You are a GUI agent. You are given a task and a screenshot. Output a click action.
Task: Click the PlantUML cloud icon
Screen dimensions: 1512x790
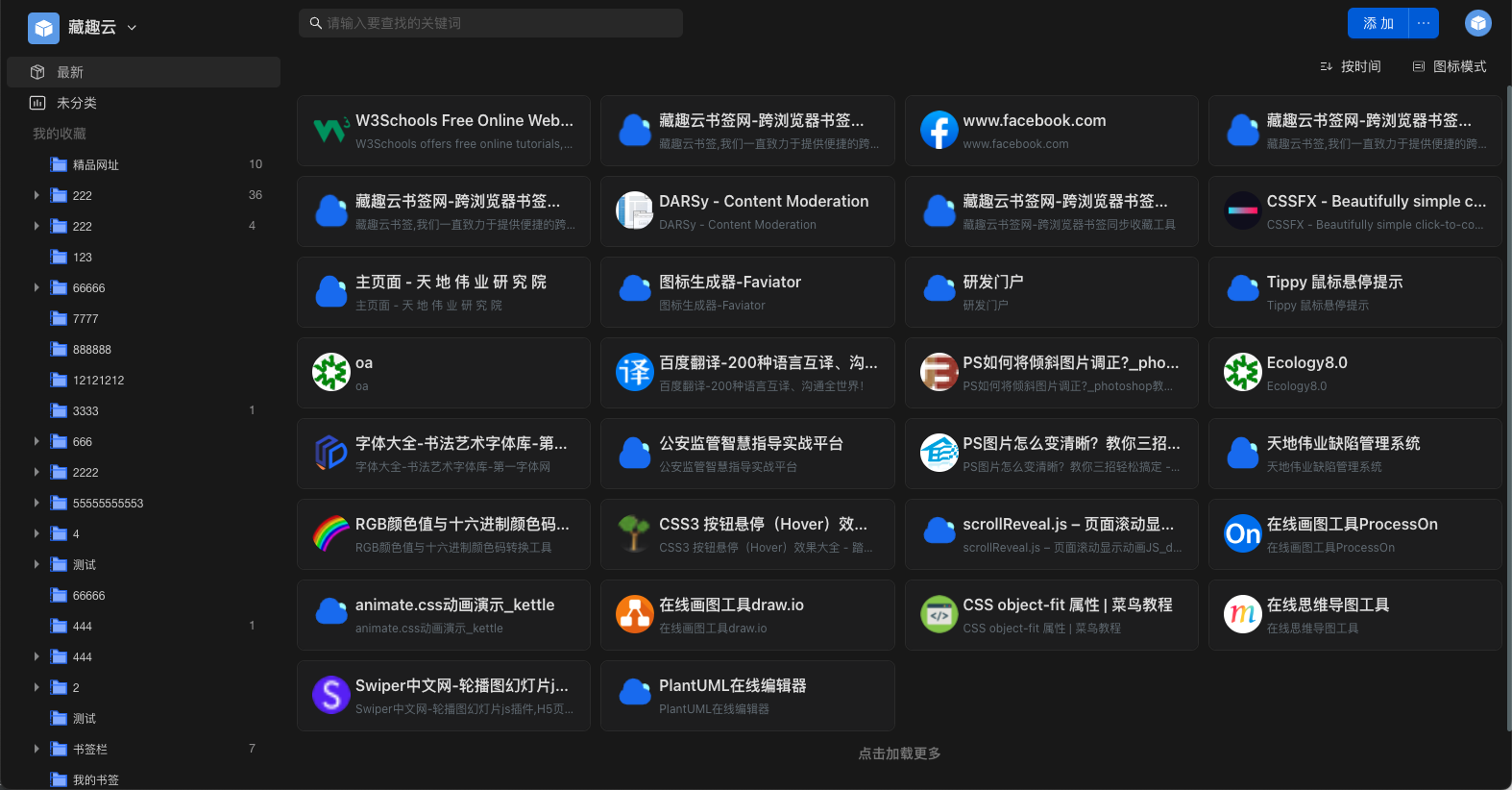coord(635,692)
